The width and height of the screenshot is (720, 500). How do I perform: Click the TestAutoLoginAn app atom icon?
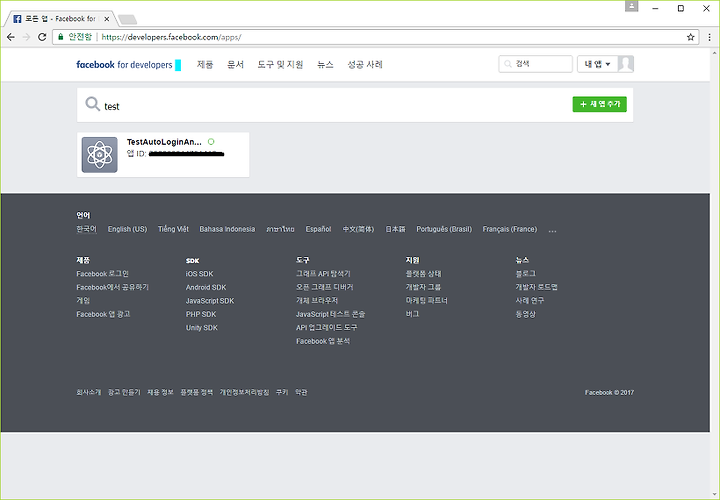point(100,155)
